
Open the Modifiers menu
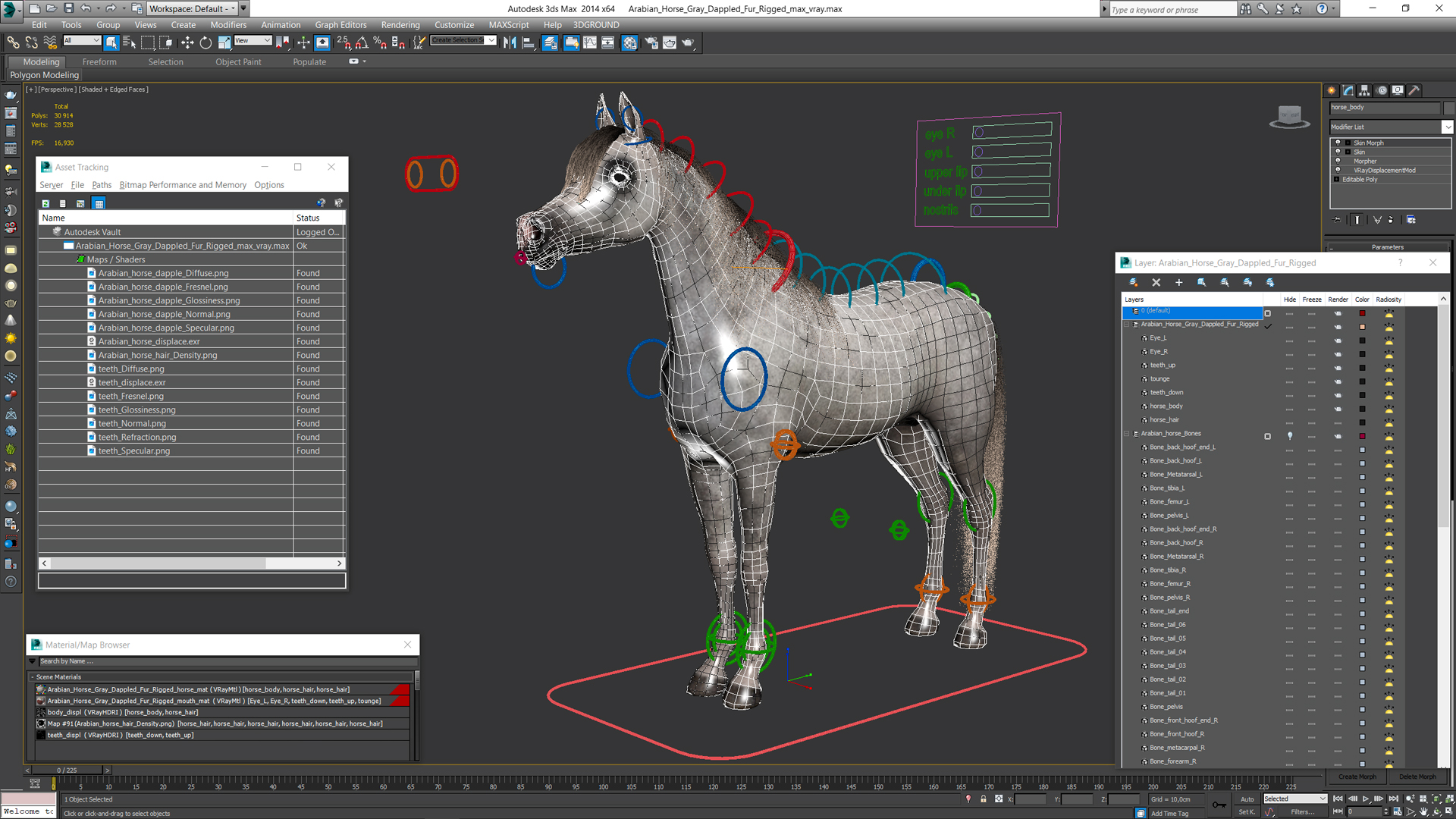tap(228, 25)
